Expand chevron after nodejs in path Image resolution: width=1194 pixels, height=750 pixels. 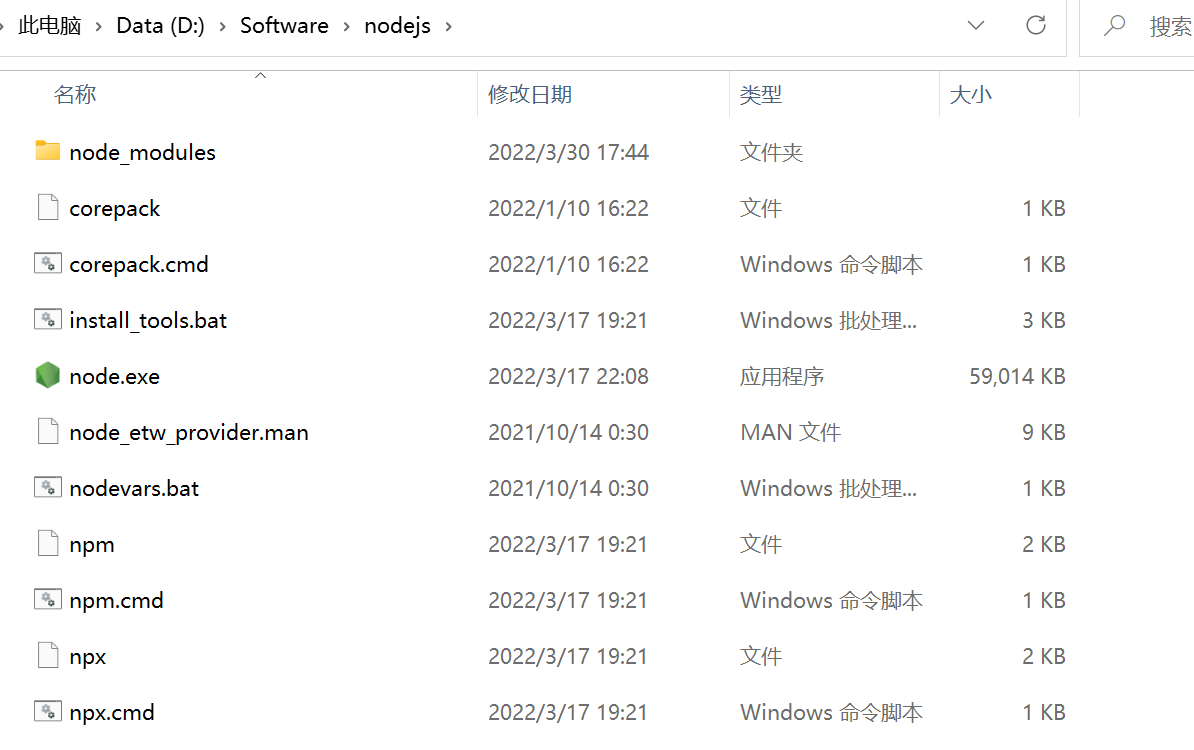pyautogui.click(x=449, y=27)
